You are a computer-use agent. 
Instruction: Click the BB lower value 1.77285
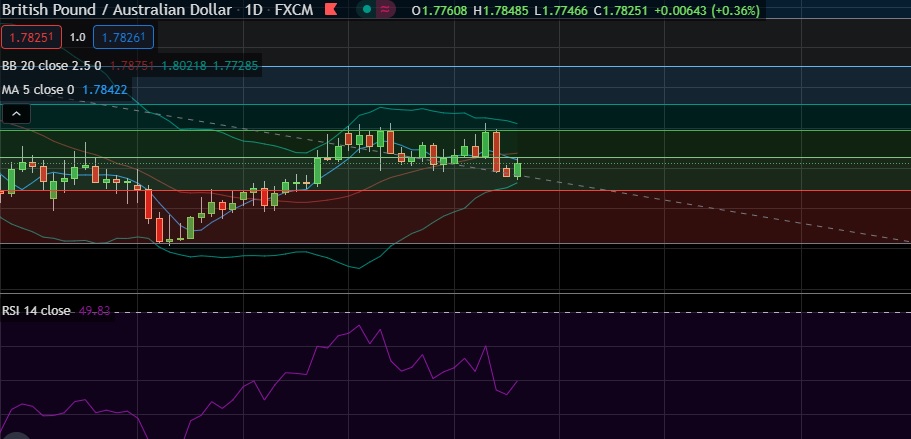click(235, 66)
